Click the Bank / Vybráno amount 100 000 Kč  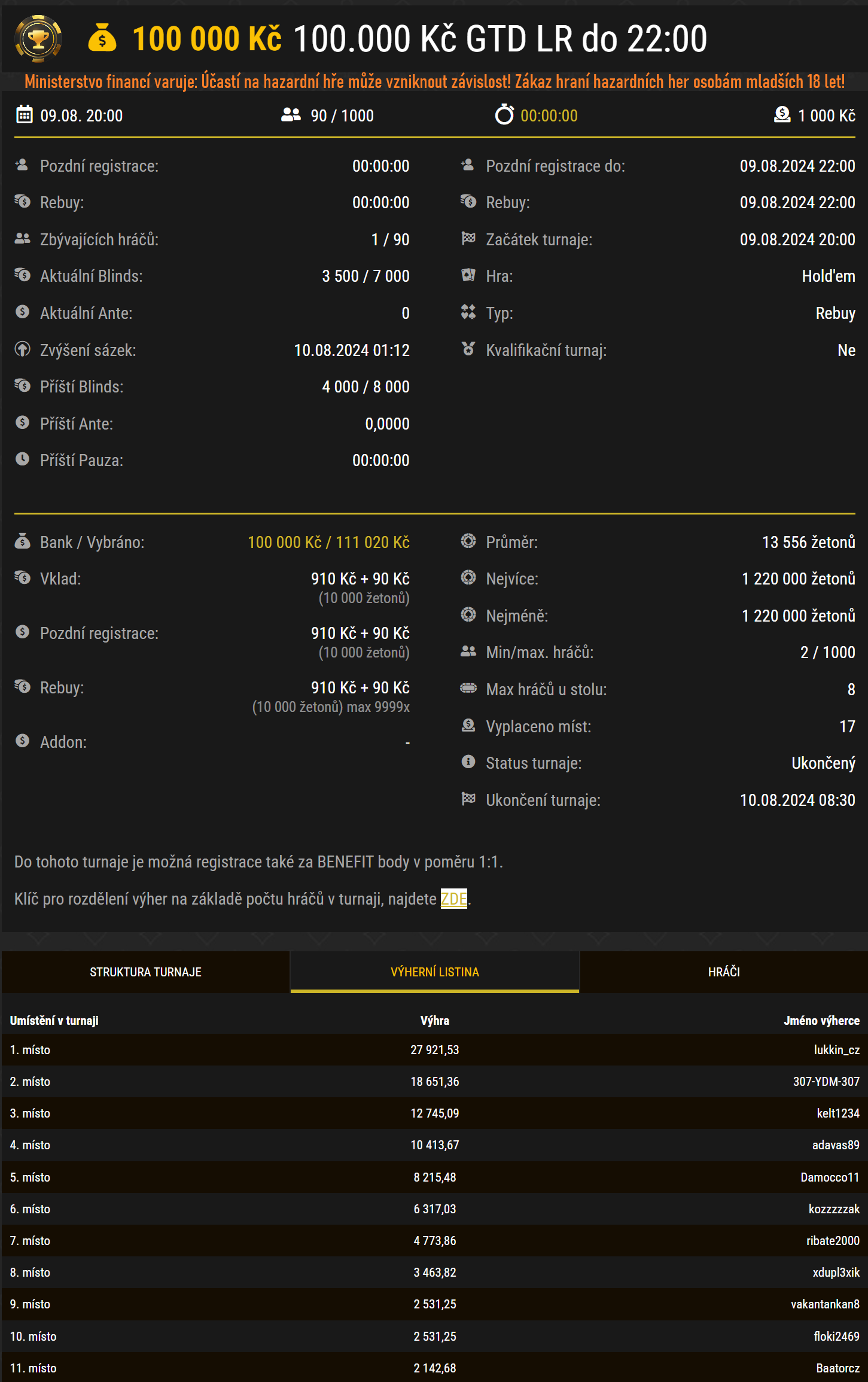(284, 543)
